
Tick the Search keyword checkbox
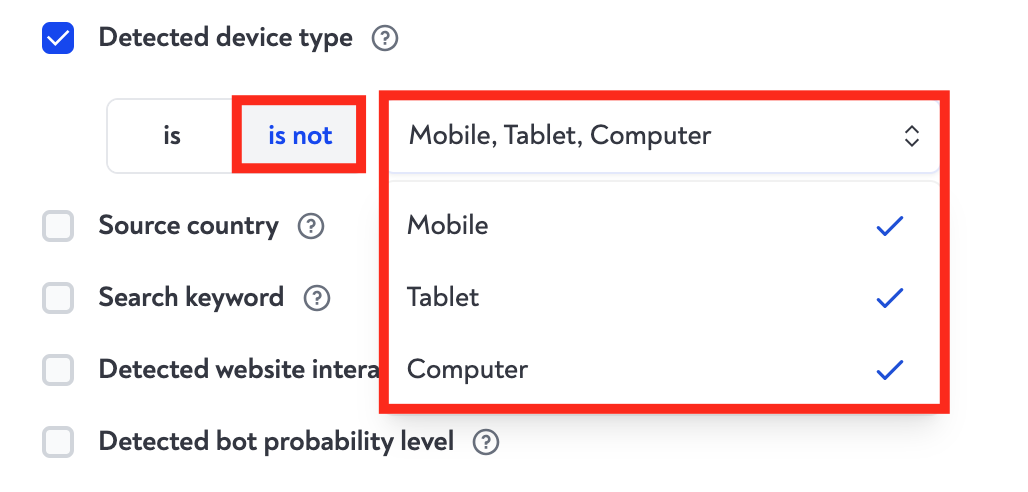pos(58,298)
